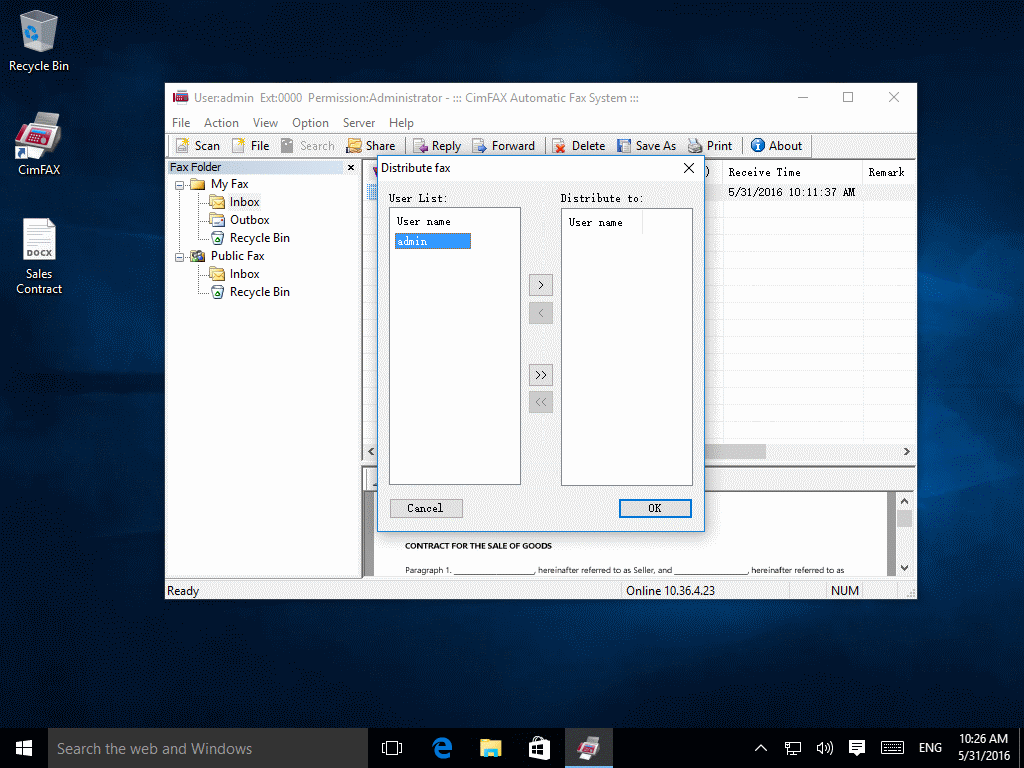Image resolution: width=1024 pixels, height=768 pixels.
Task: Open the Server menu
Action: [x=359, y=123]
